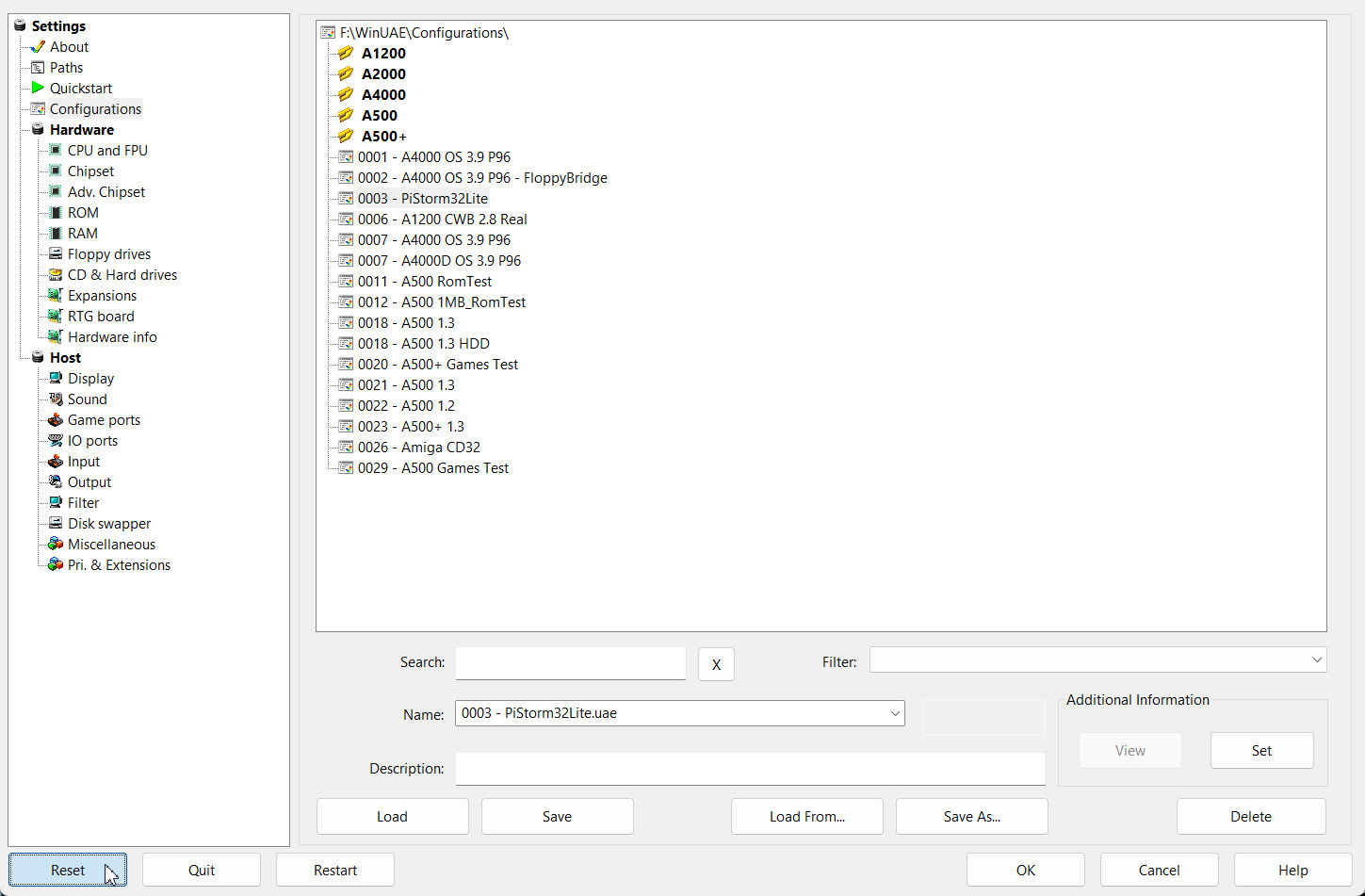Click the CPU and FPU chip icon

(56, 151)
